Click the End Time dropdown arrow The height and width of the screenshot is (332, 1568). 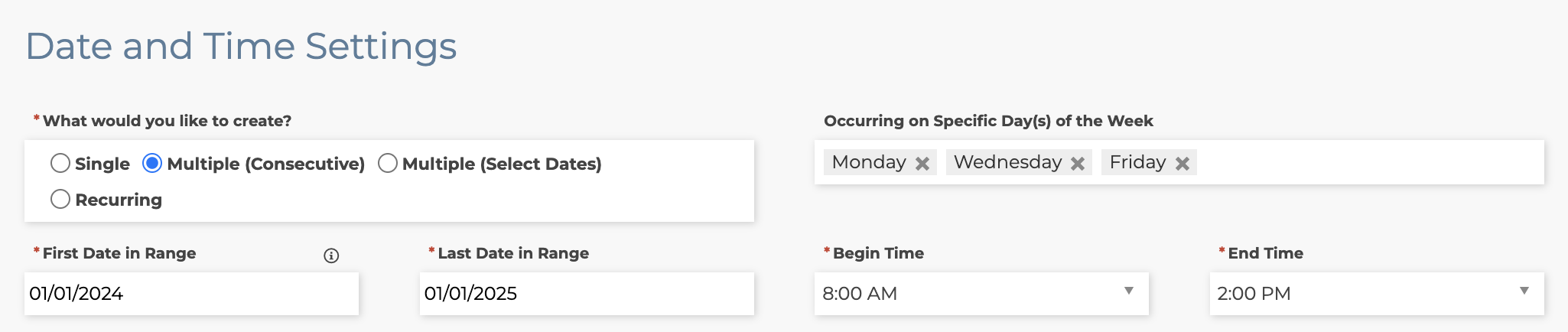point(1524,291)
